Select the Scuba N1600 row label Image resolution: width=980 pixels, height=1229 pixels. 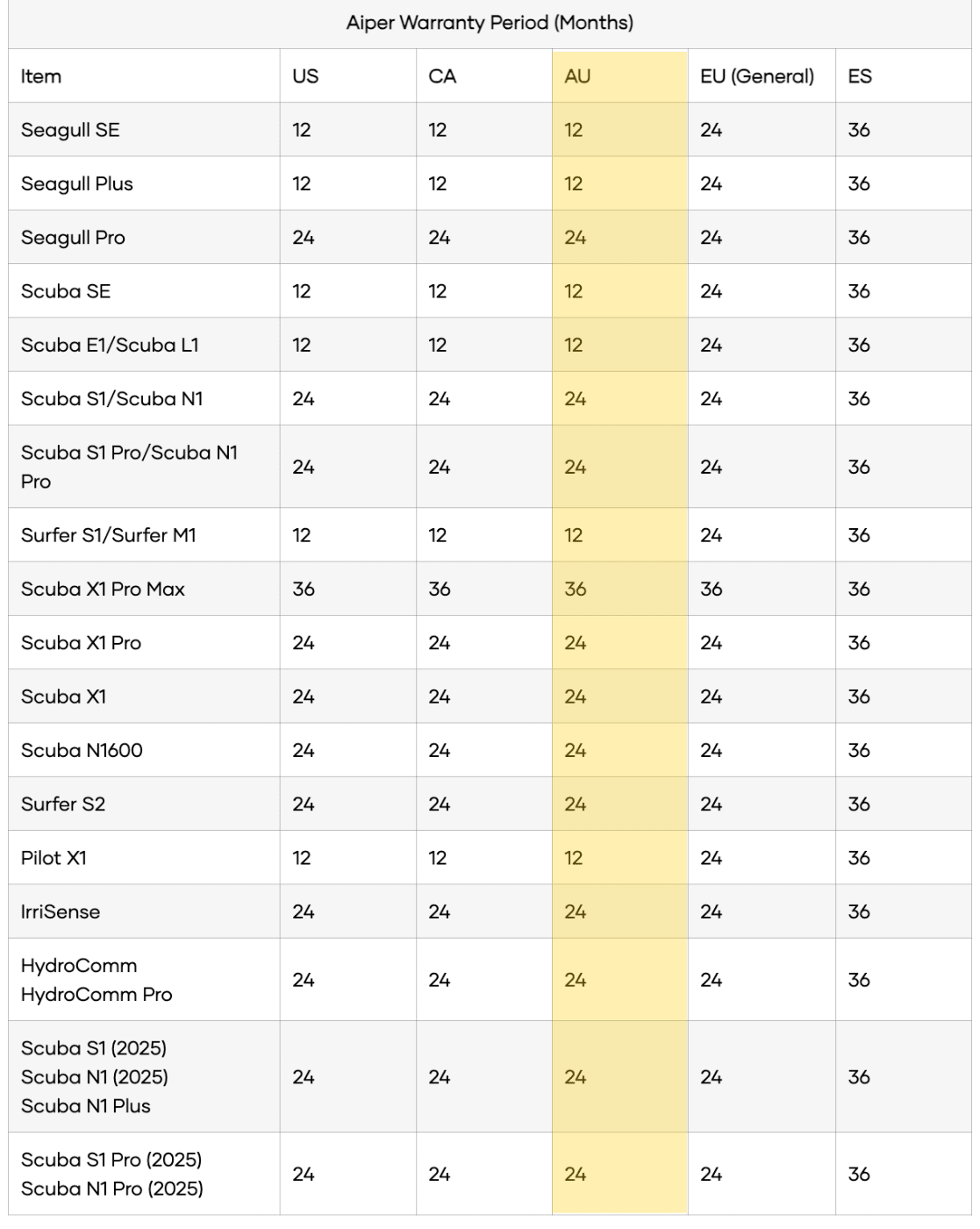[82, 750]
